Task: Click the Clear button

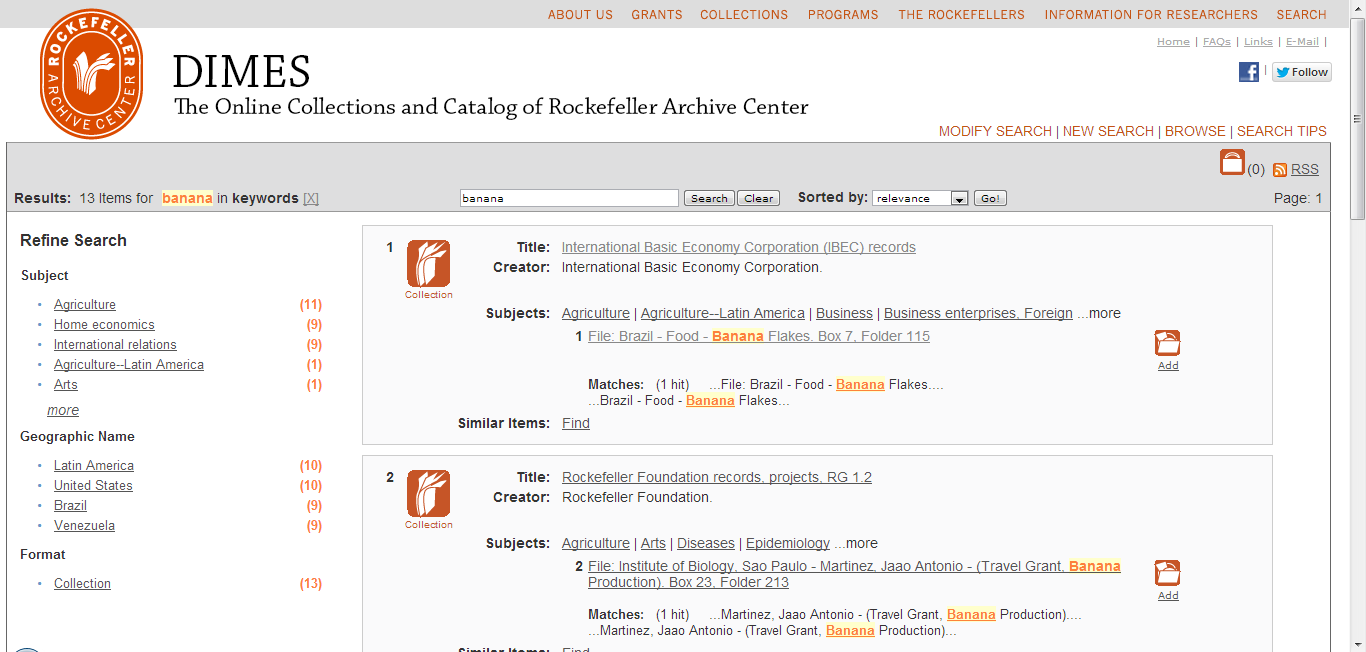Action: pos(758,198)
